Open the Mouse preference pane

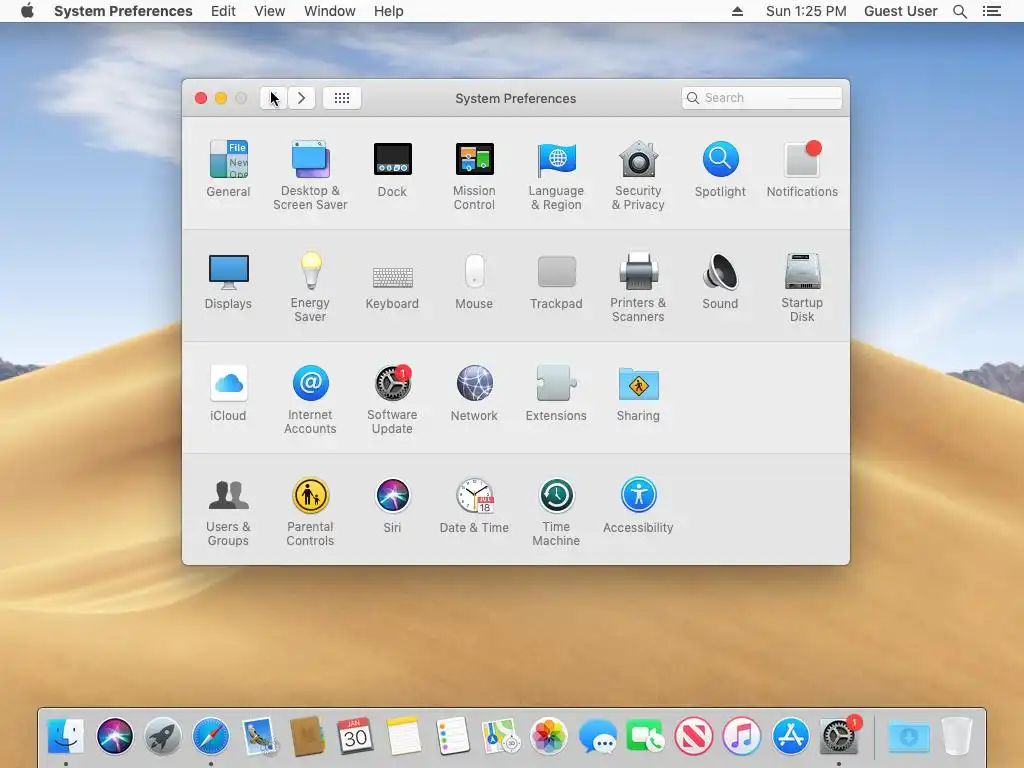pyautogui.click(x=474, y=281)
